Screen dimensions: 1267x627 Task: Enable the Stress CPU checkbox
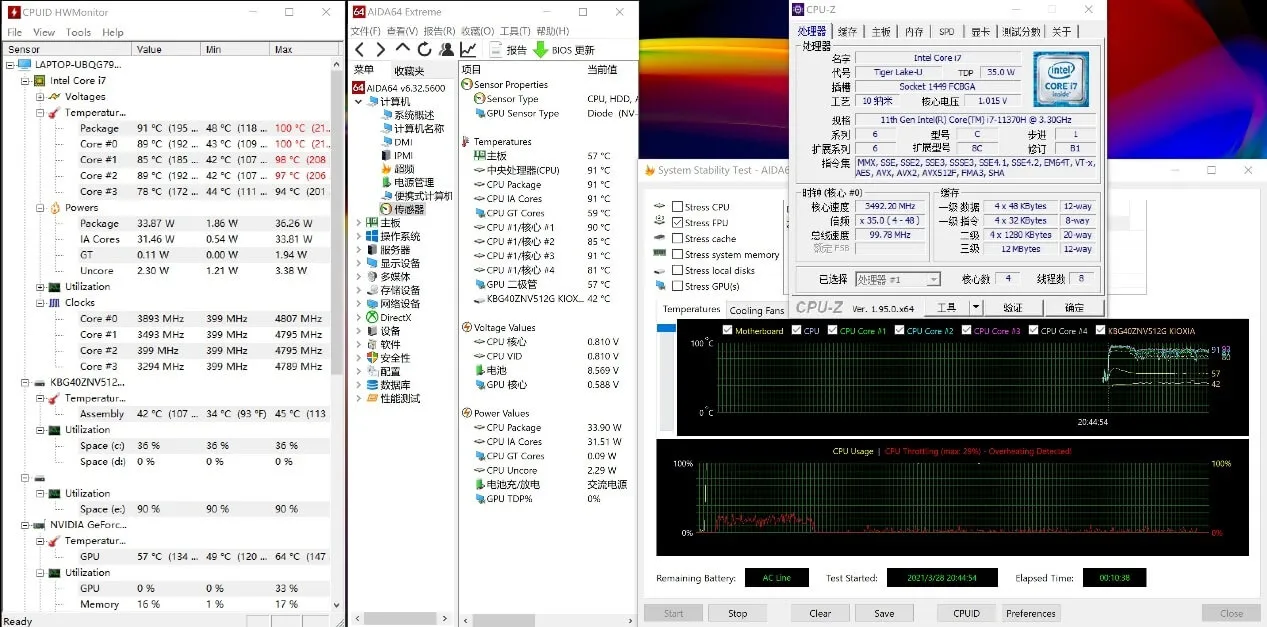point(677,207)
